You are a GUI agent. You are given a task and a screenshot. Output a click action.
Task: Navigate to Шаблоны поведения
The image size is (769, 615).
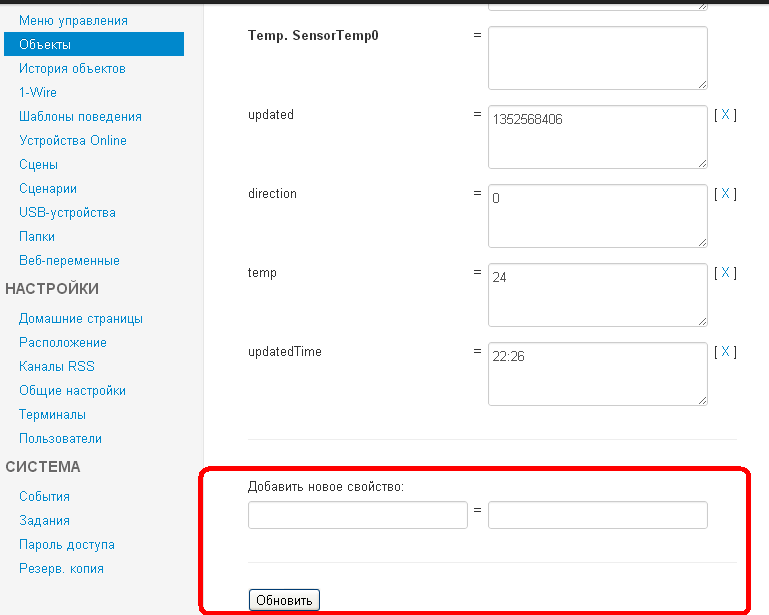click(80, 116)
